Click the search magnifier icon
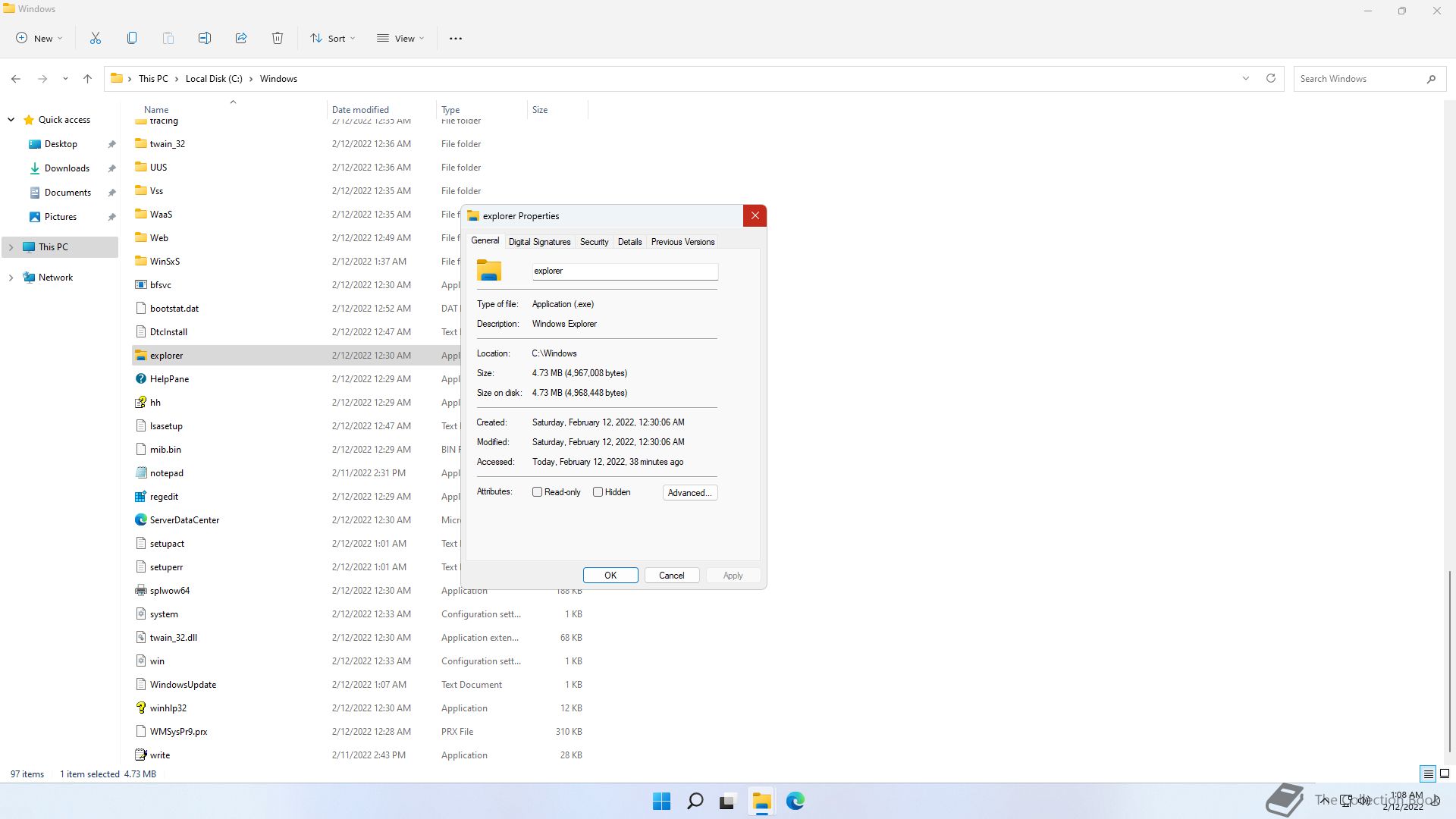This screenshot has width=1456, height=819. pyautogui.click(x=1431, y=79)
